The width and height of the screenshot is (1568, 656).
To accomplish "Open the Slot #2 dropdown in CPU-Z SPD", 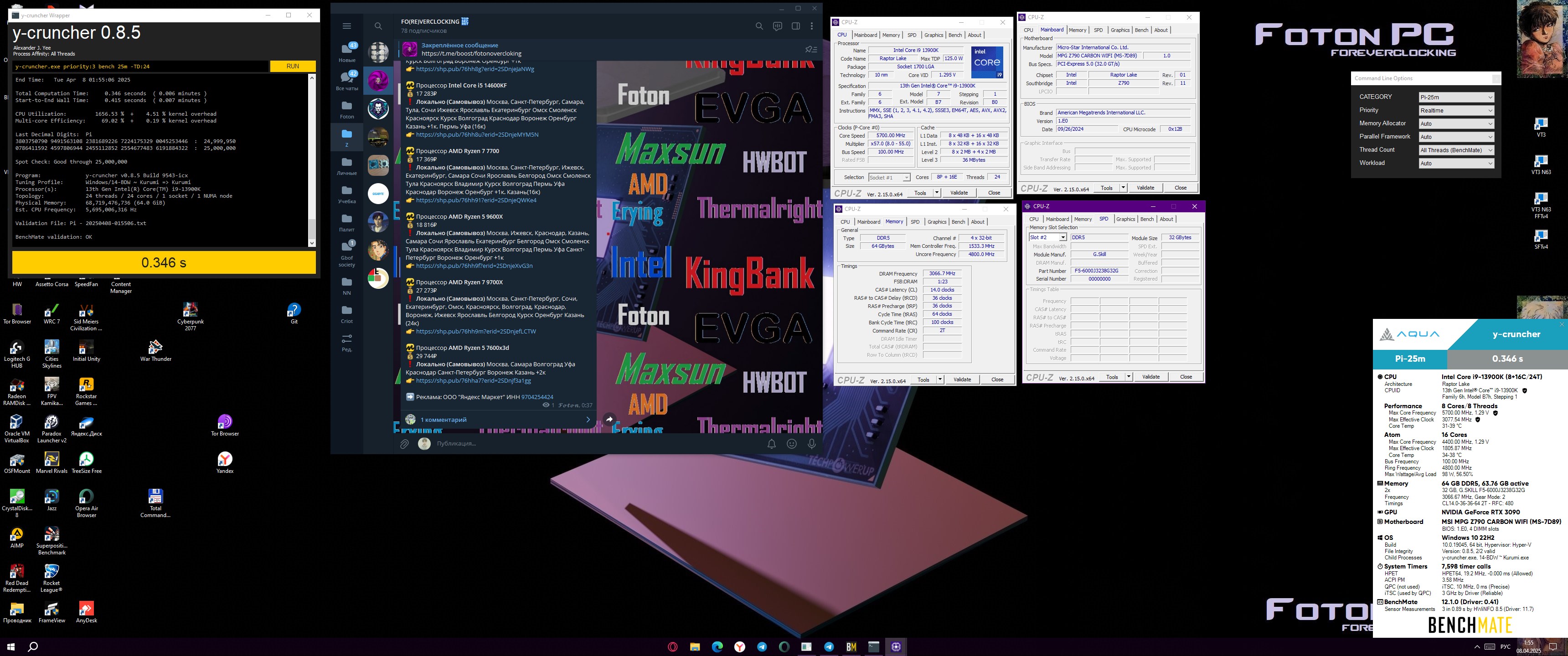I will (1047, 237).
